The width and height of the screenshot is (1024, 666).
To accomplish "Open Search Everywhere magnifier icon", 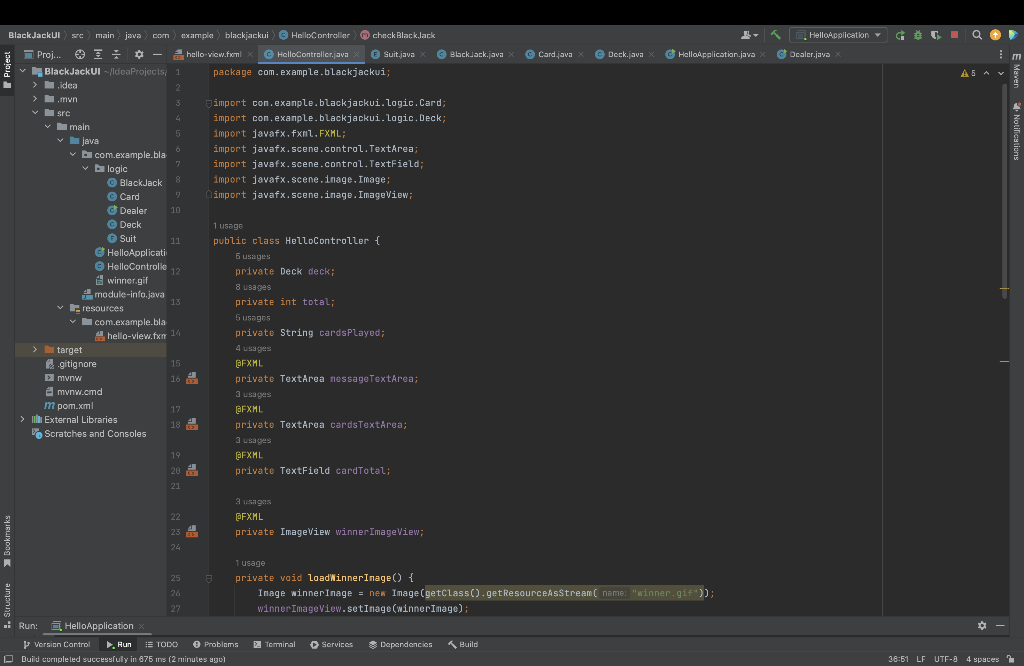I will 977,35.
